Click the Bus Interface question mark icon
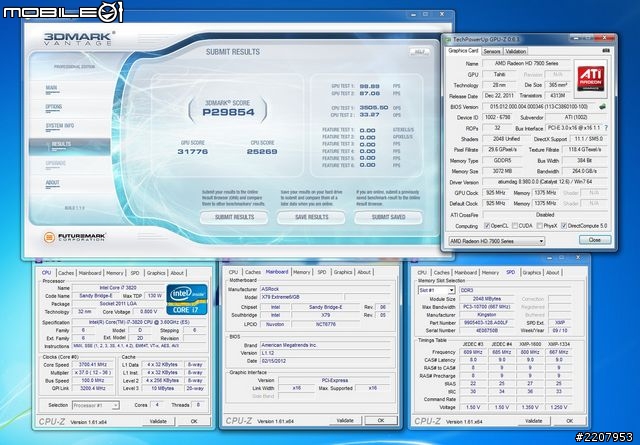This screenshot has width=640, height=445. tap(606, 128)
